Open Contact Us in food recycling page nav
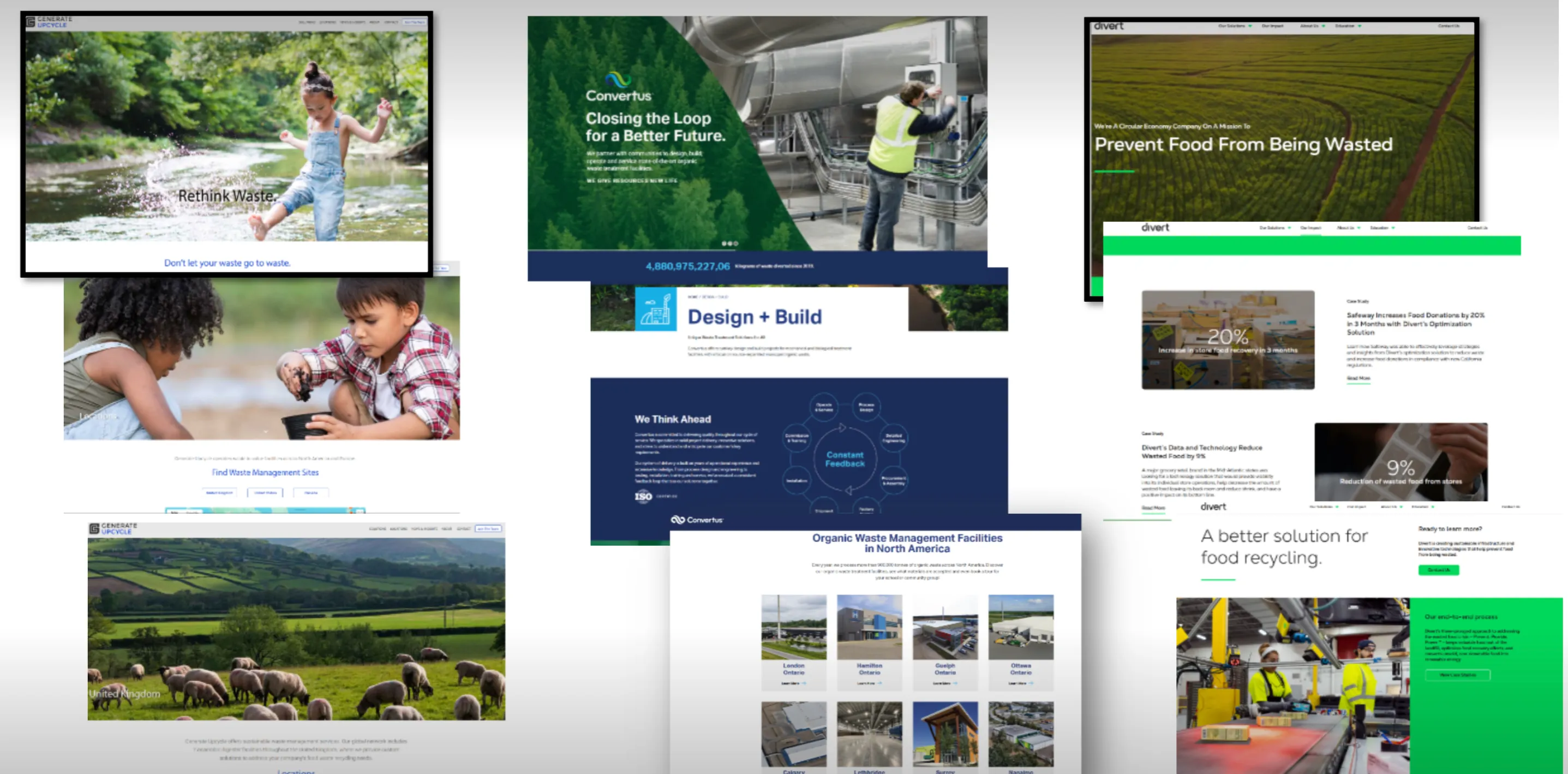 (x=1510, y=507)
